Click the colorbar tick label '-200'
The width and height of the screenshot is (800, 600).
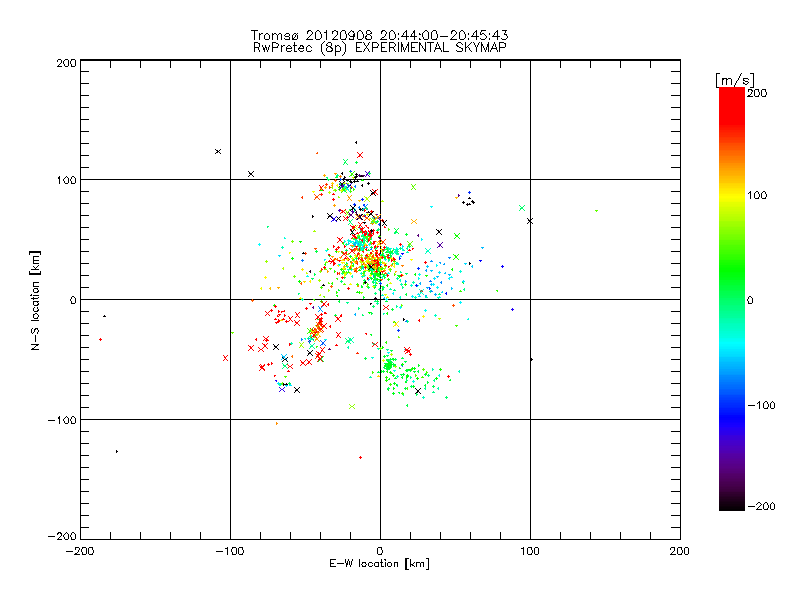point(761,506)
